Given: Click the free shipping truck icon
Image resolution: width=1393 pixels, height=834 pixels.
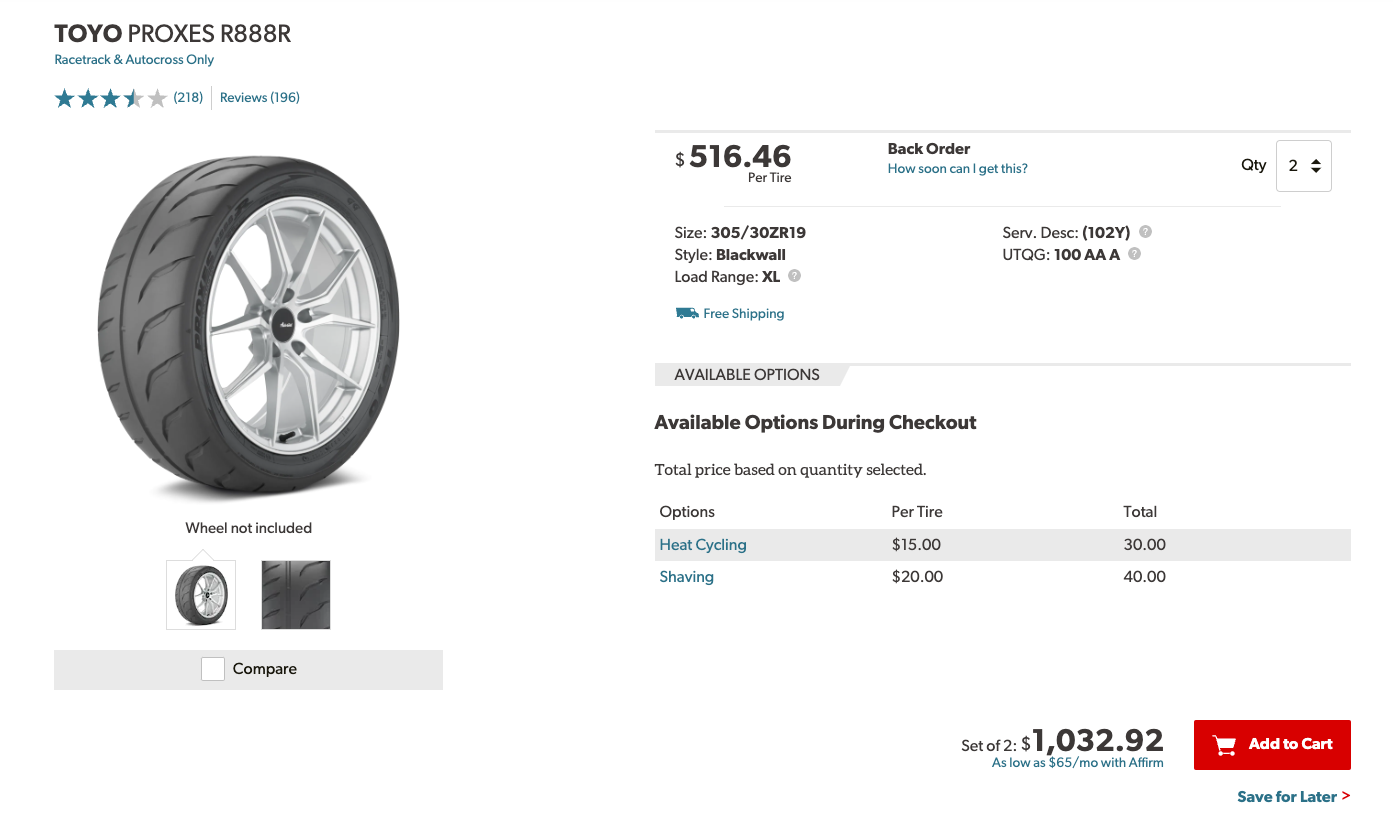Looking at the screenshot, I should click(687, 313).
